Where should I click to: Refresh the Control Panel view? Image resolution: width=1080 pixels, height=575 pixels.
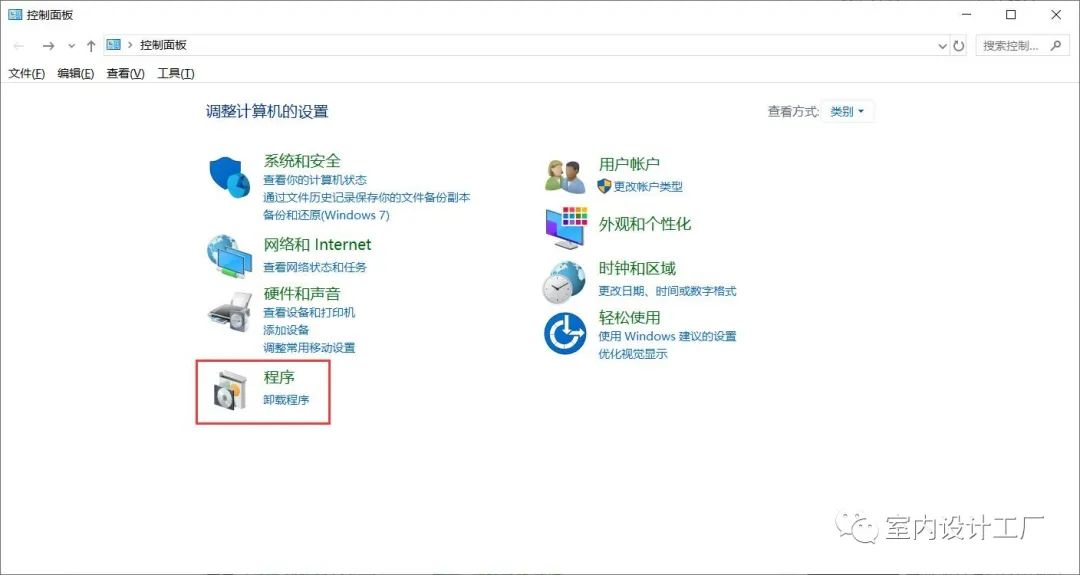click(959, 46)
